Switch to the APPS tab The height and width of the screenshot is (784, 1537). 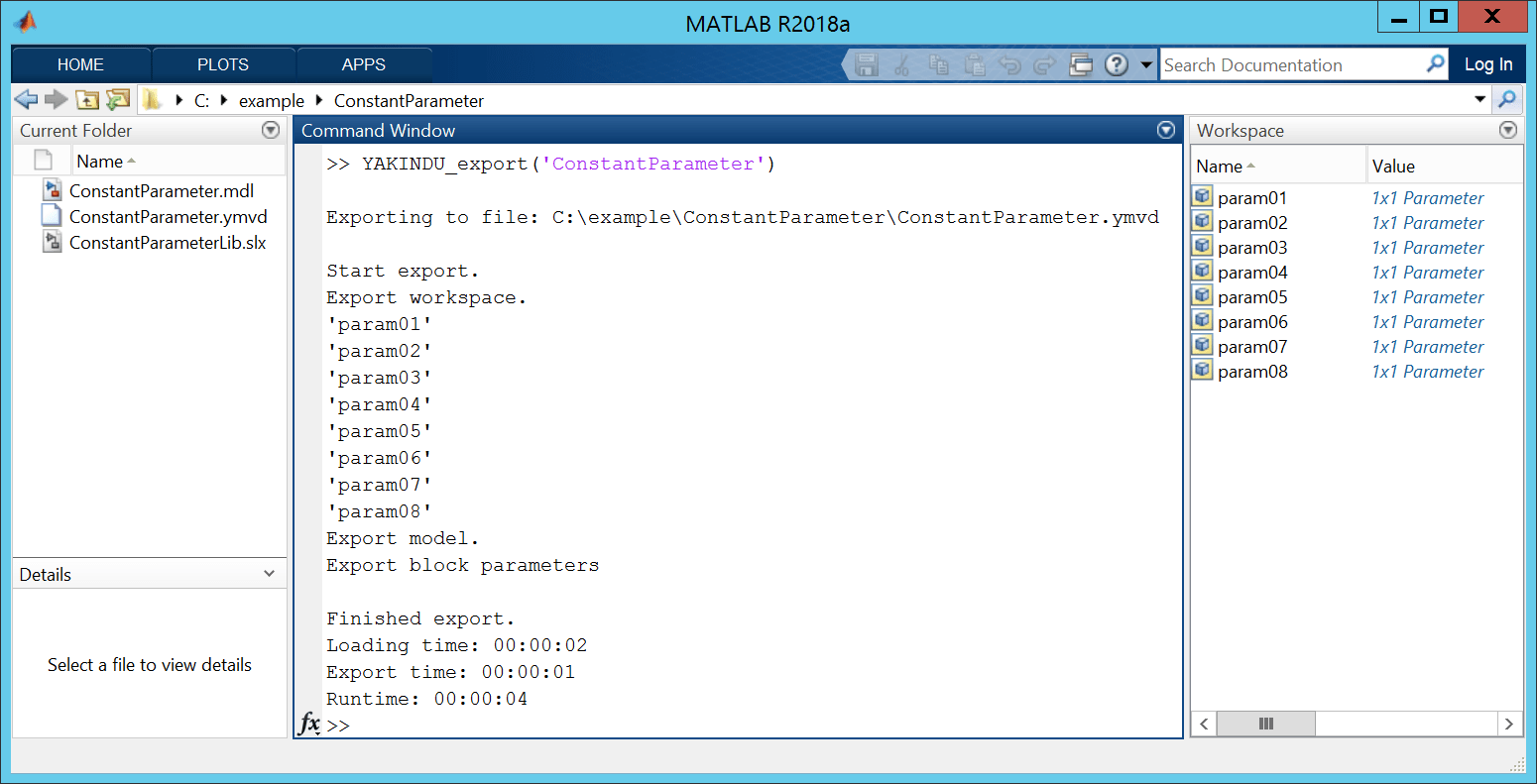click(x=364, y=64)
